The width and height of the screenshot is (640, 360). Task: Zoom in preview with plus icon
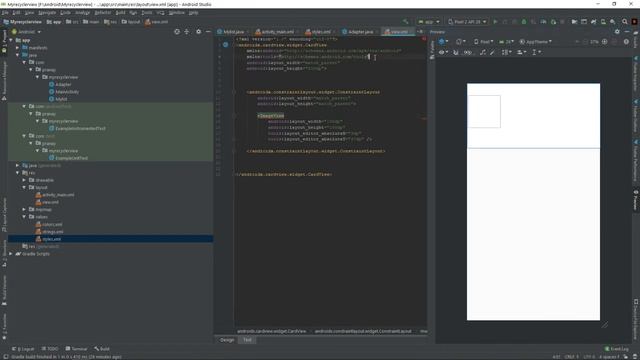pos(604,42)
